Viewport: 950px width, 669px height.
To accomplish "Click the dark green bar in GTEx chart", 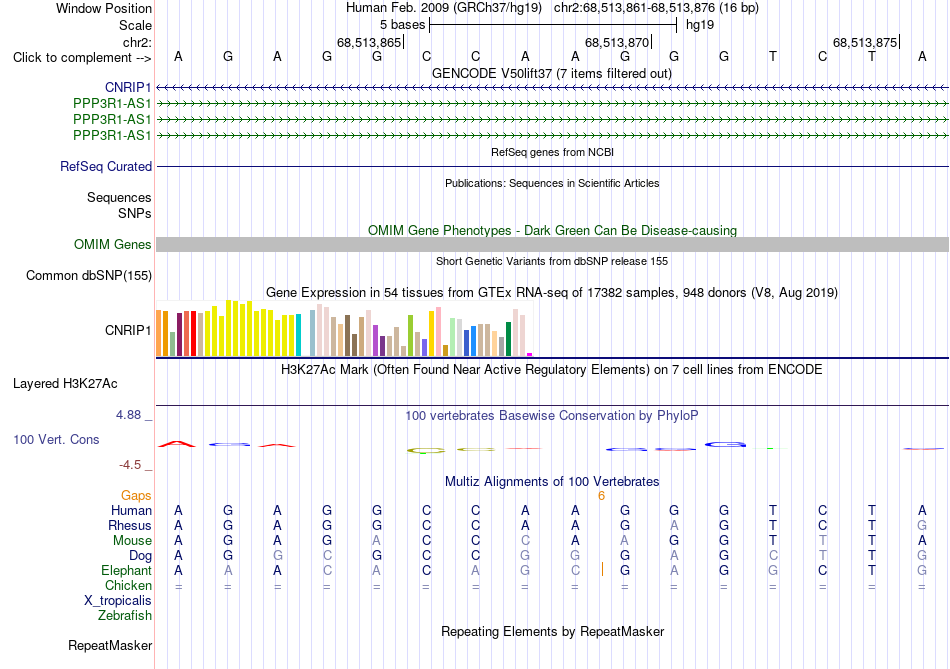I will click(x=508, y=339).
